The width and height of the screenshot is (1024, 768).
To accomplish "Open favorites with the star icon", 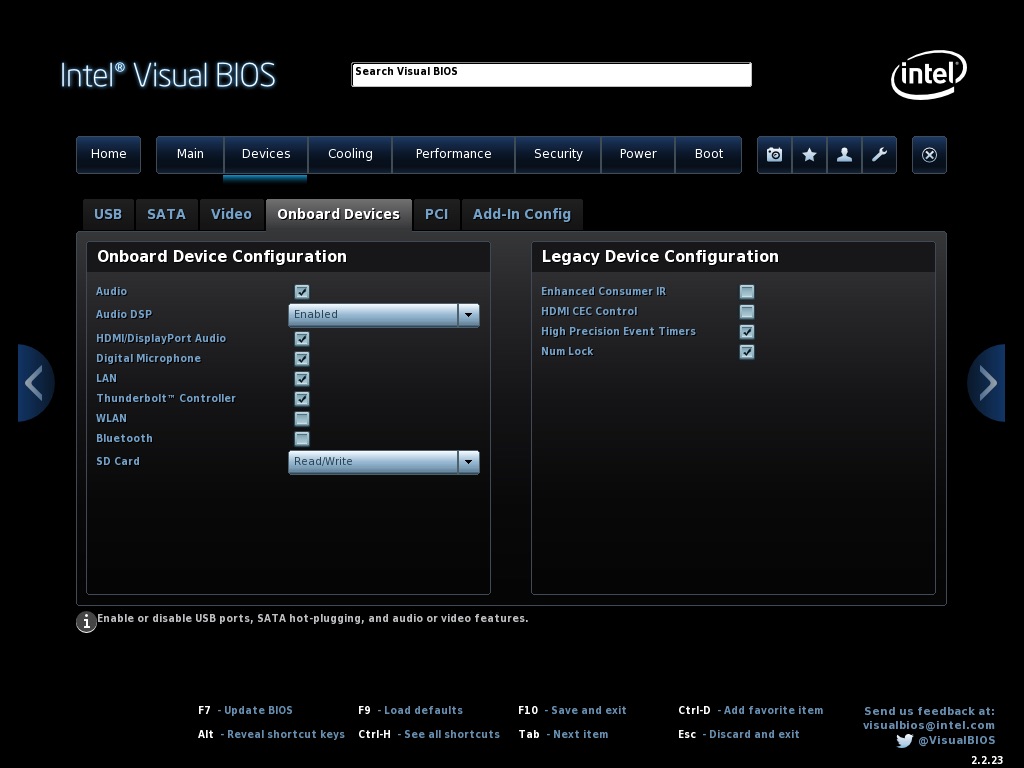I will click(809, 155).
